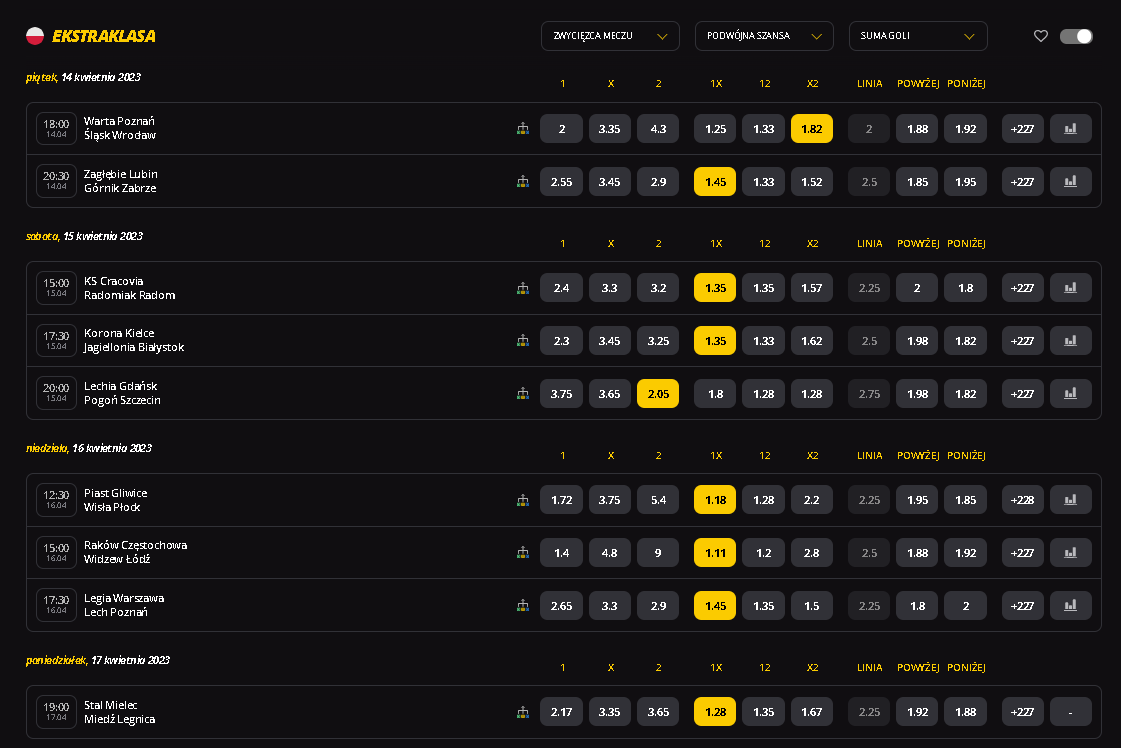
Task: Expand +227 more markets for Stal Mielec
Action: (1022, 712)
